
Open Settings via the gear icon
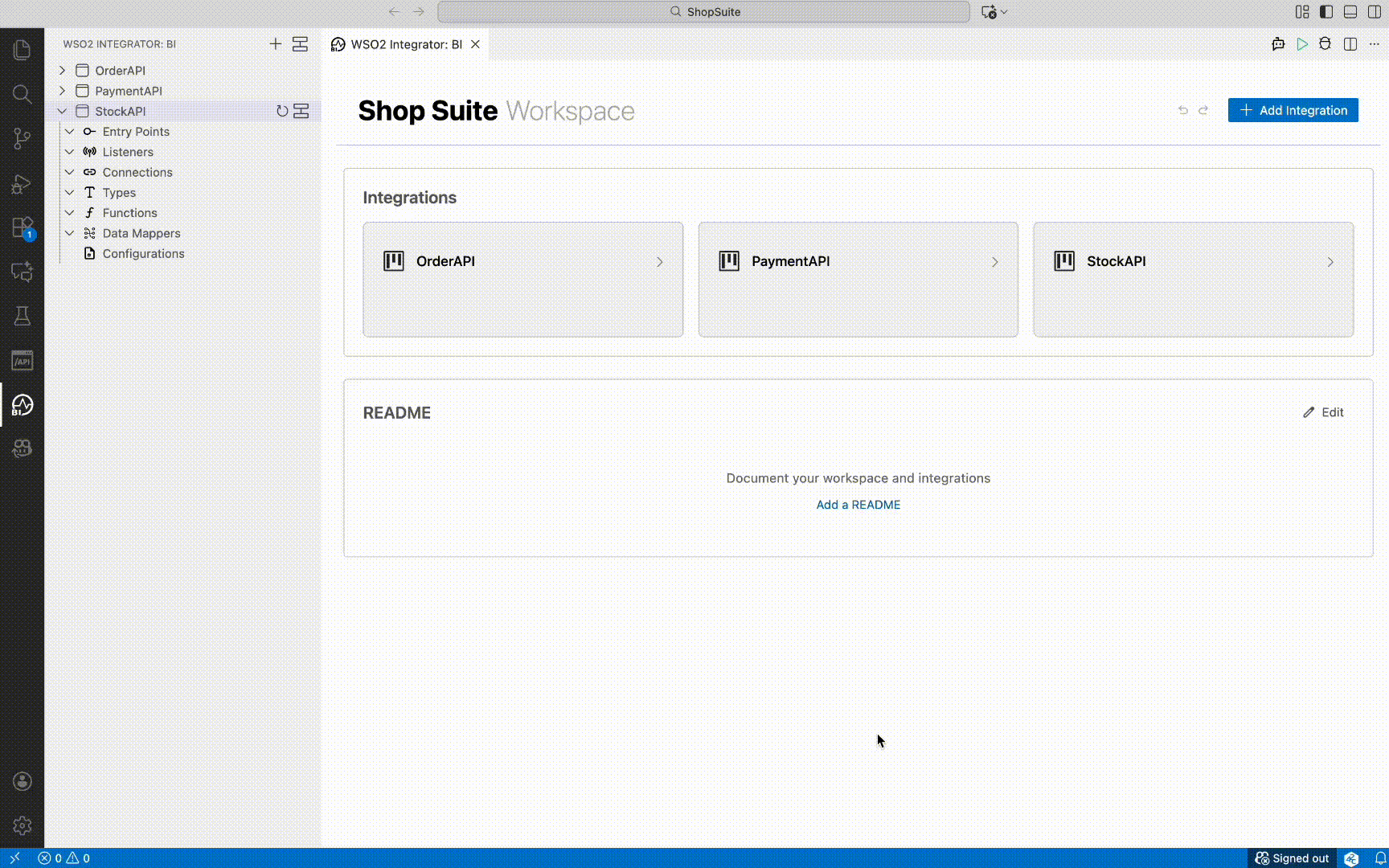coord(22,825)
